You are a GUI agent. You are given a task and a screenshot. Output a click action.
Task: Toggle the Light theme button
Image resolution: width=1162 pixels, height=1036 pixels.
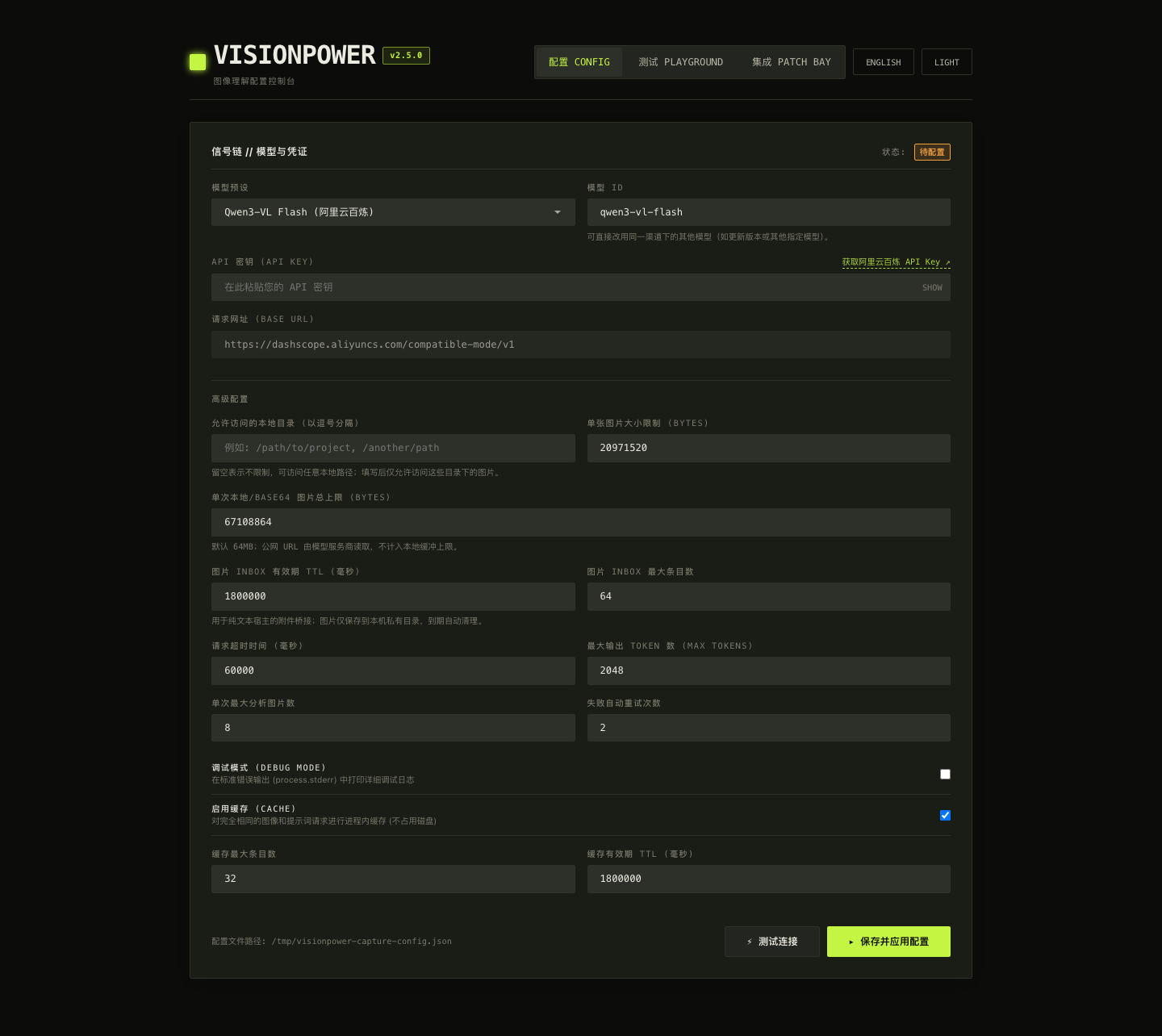[947, 62]
